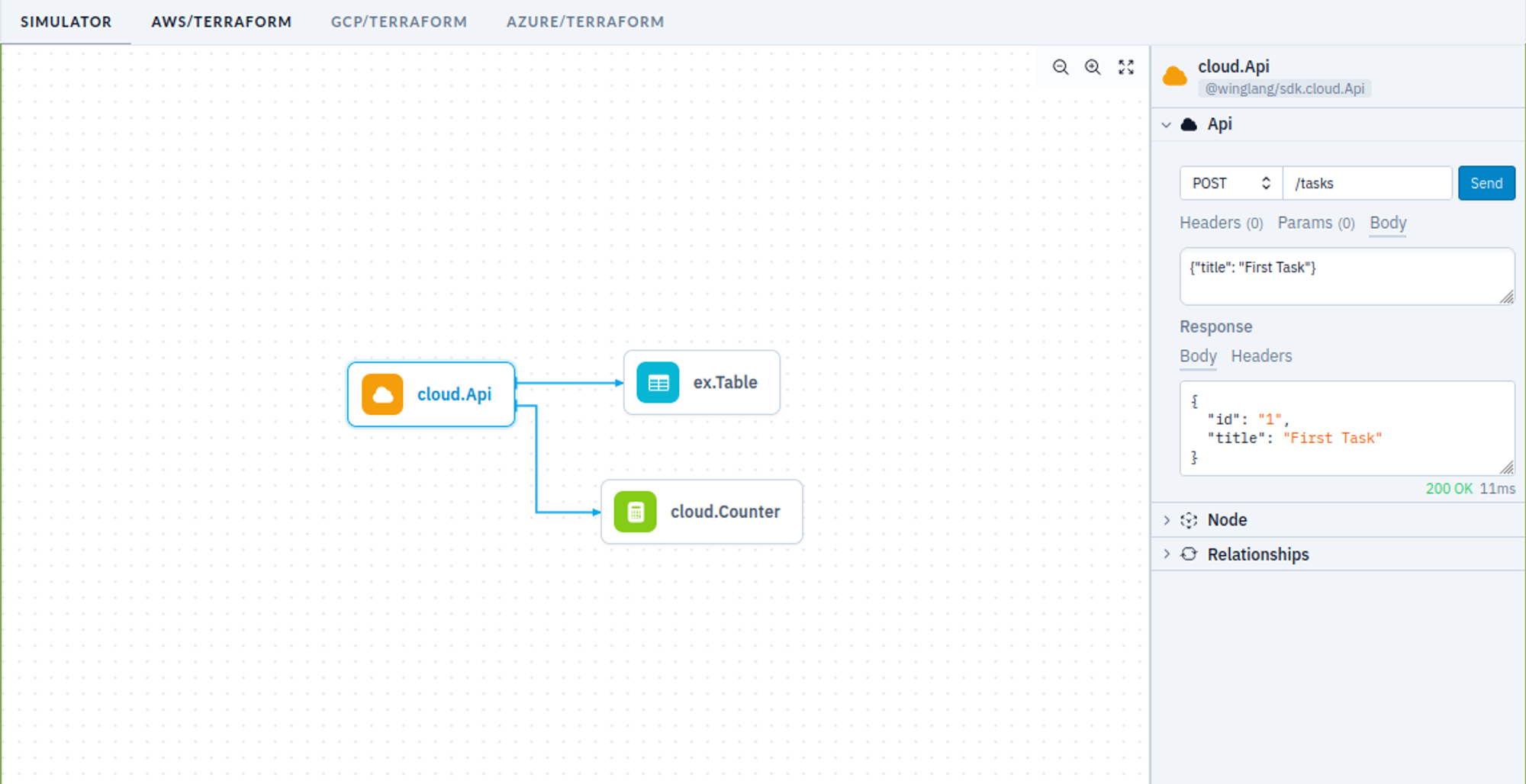The height and width of the screenshot is (784, 1526).
Task: Expand the Relationships section chevron
Action: (x=1166, y=554)
